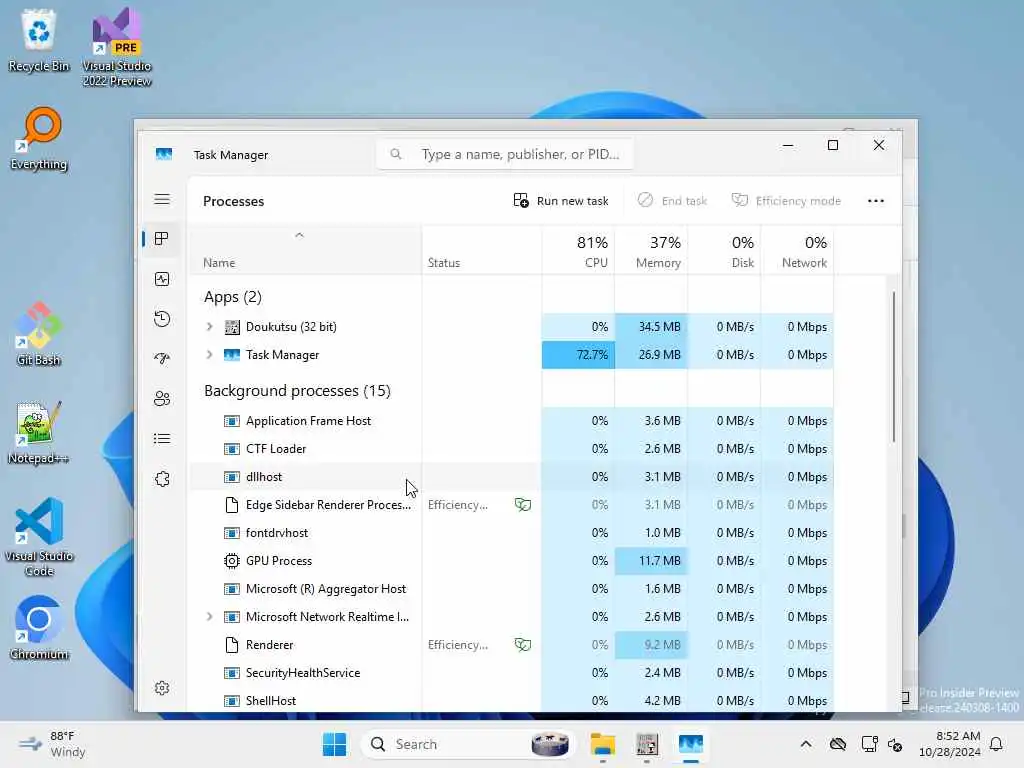Sort processes by CPU column header
The width and height of the screenshot is (1024, 768).
point(578,250)
